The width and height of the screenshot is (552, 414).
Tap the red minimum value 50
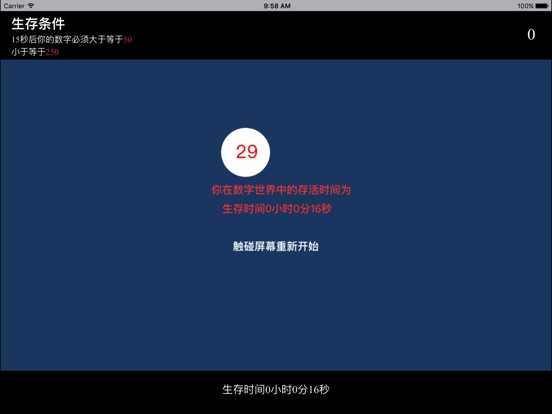[128, 39]
